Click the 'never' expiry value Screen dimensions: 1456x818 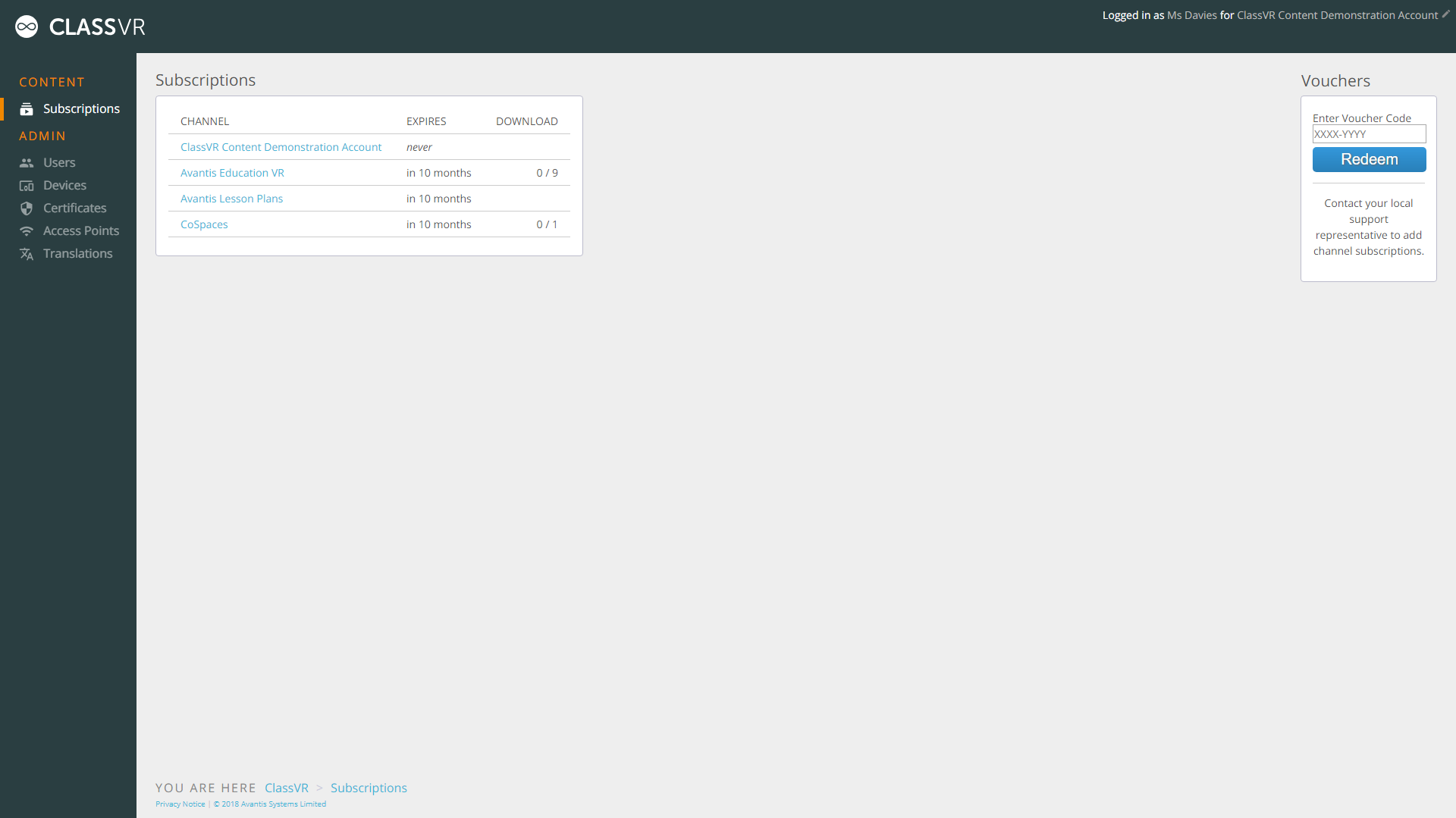419,147
